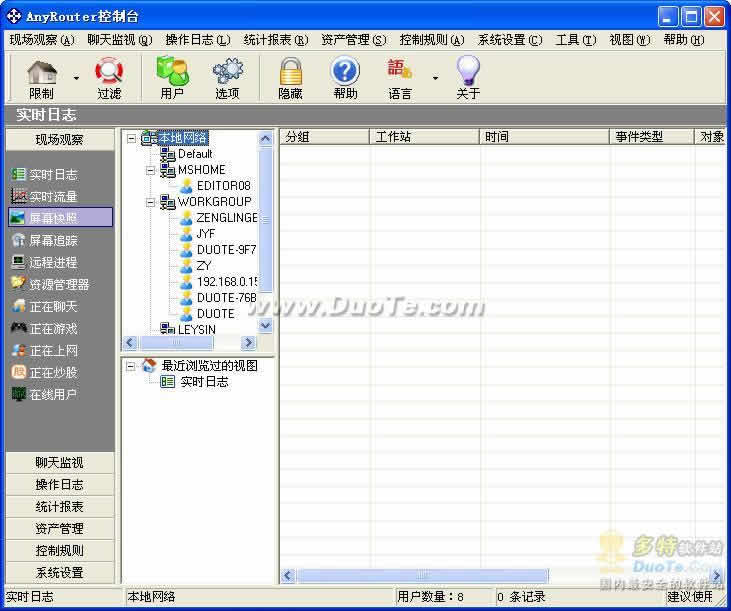This screenshot has height=611, width=731.
Task: Click the tree's horizontal scrollbar thumb
Action: [x=176, y=343]
